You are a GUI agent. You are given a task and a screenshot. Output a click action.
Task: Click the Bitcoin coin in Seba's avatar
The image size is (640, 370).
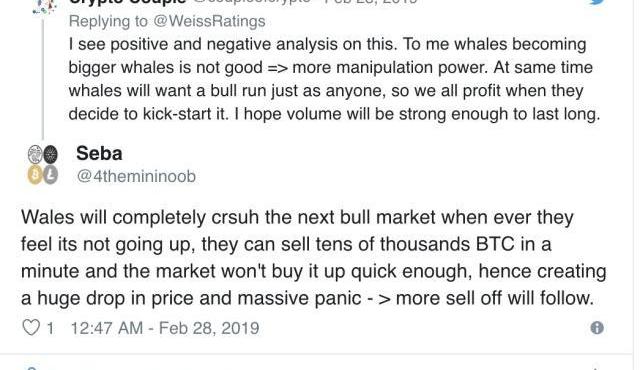35,175
